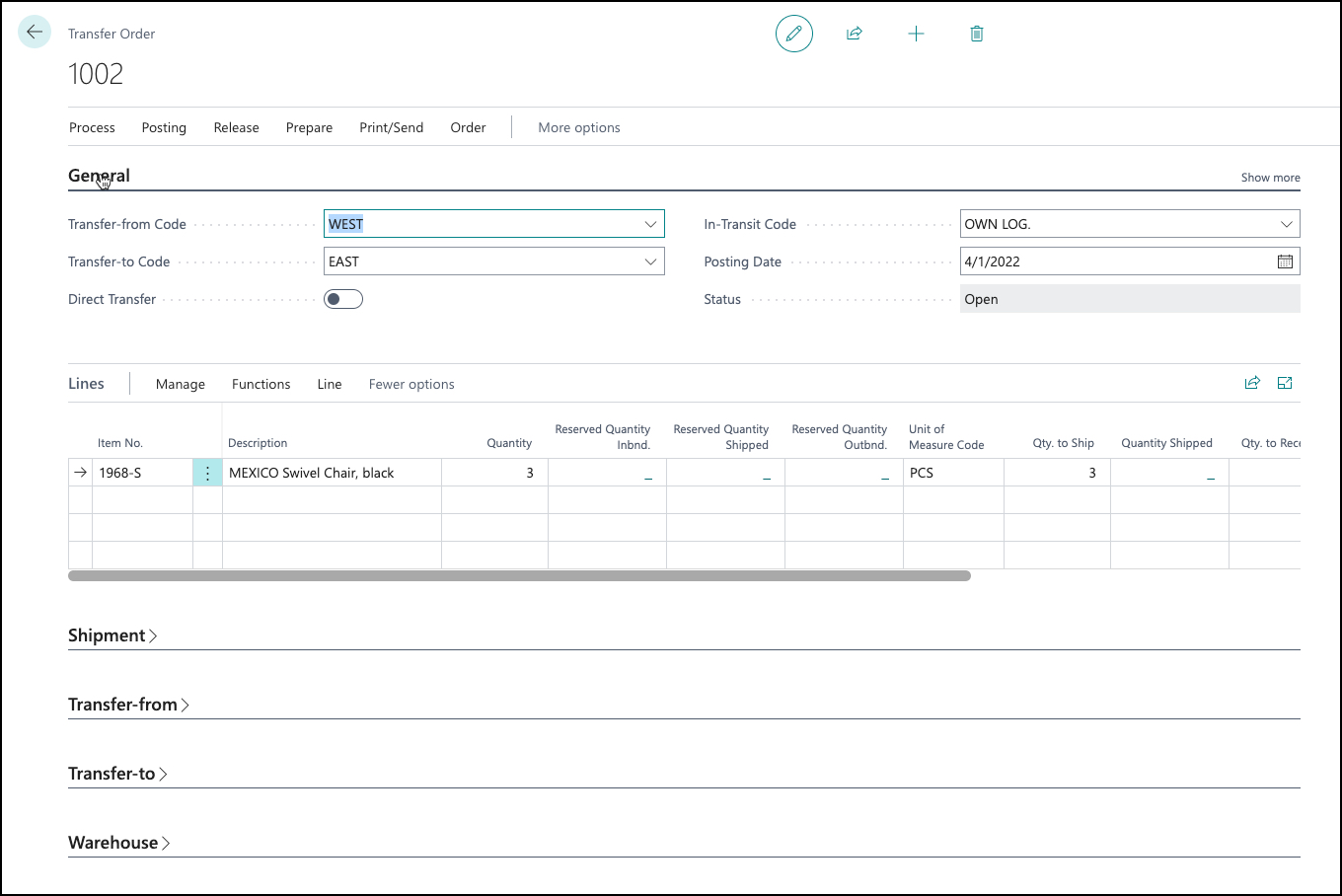The height and width of the screenshot is (896, 1342).
Task: Open In-Transit Code dropdown arrow
Action: 1286,224
